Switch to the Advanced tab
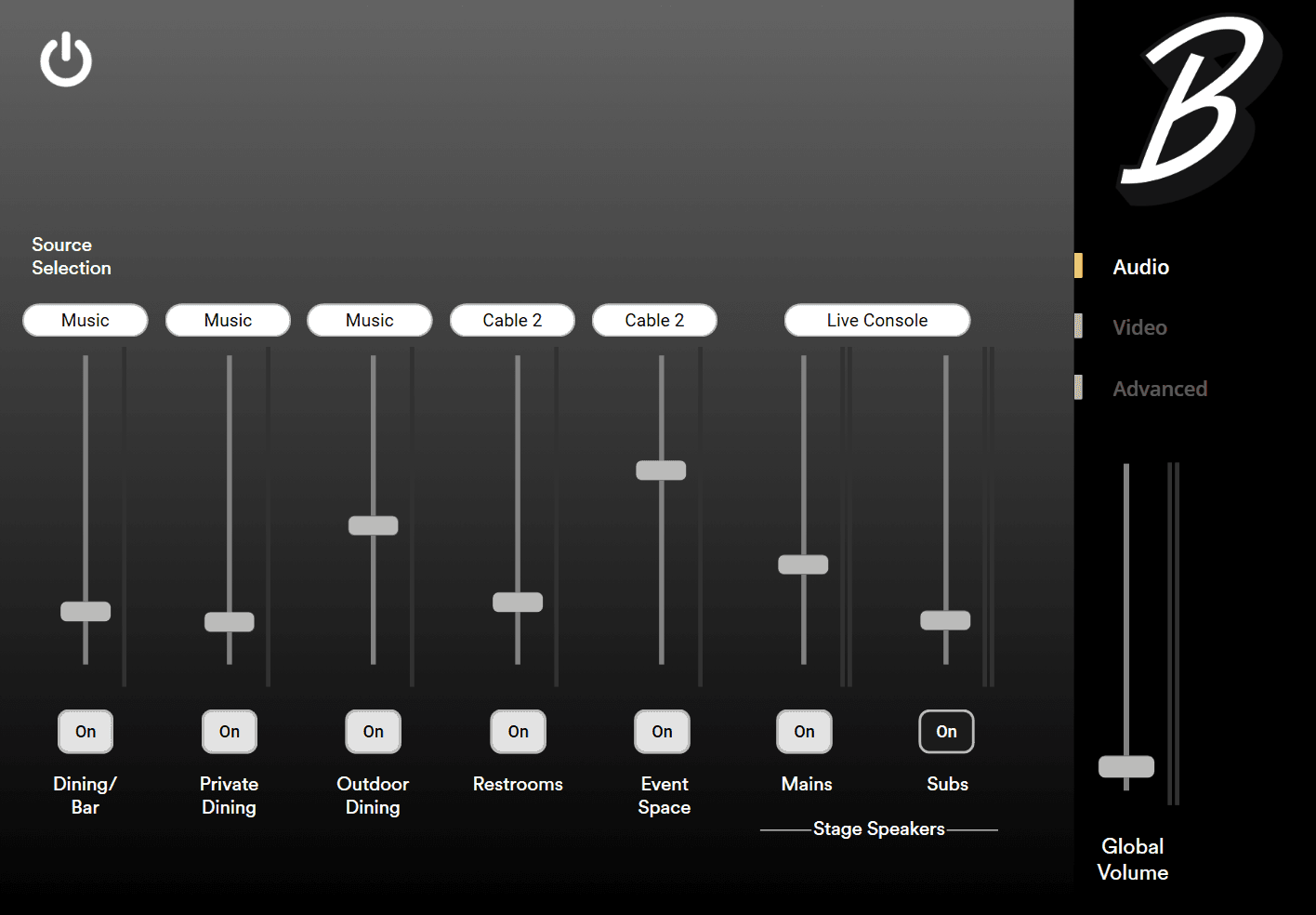This screenshot has height=915, width=1316. point(1160,389)
